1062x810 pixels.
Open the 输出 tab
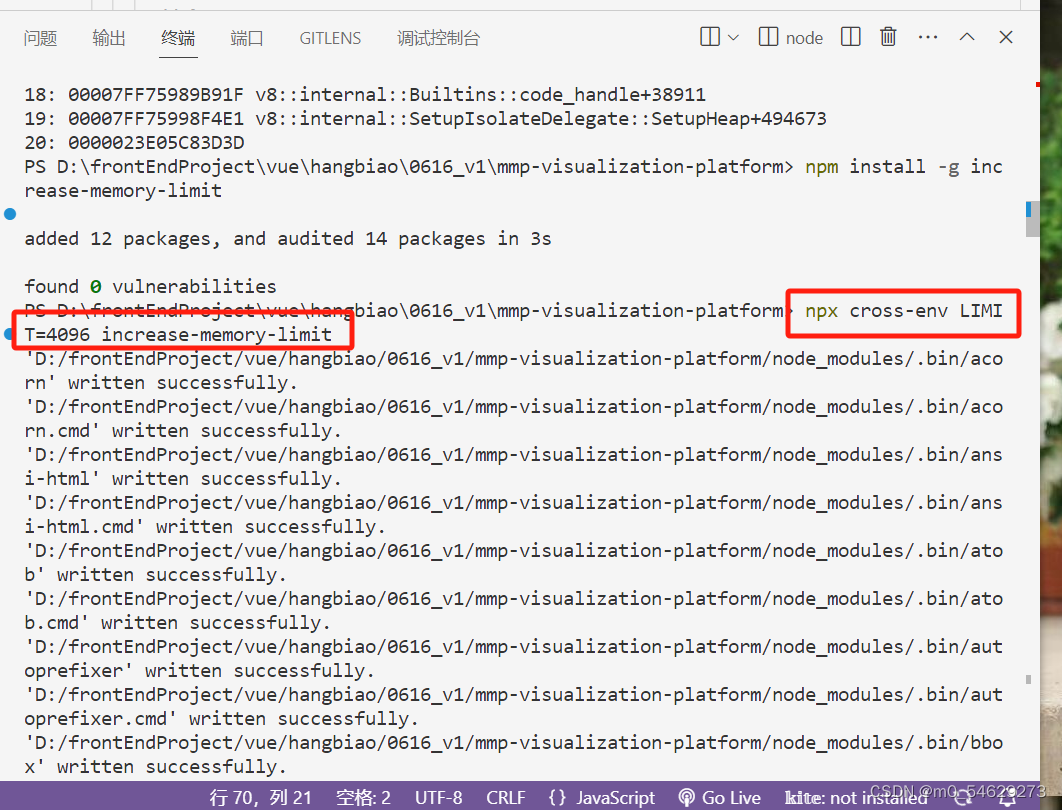pyautogui.click(x=108, y=37)
